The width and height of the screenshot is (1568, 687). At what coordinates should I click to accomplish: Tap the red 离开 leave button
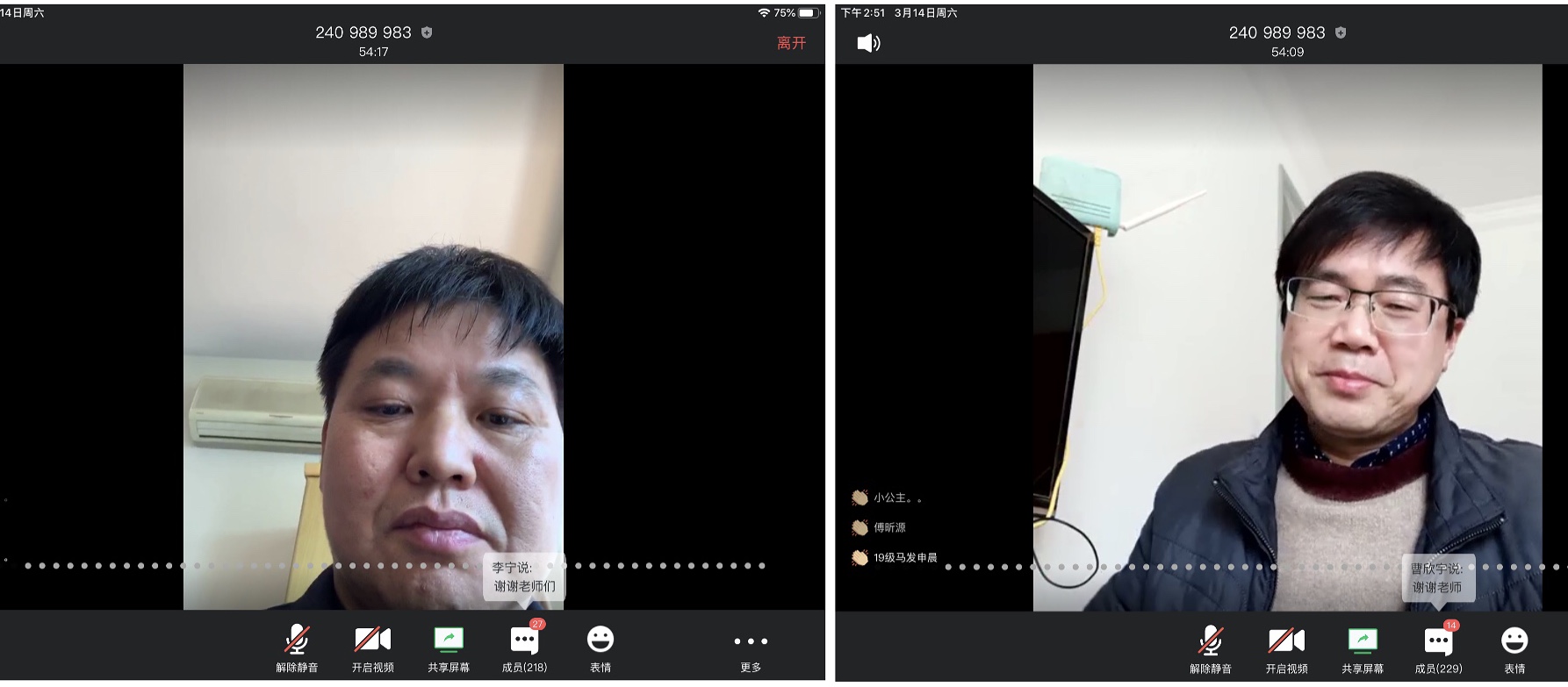tap(790, 43)
